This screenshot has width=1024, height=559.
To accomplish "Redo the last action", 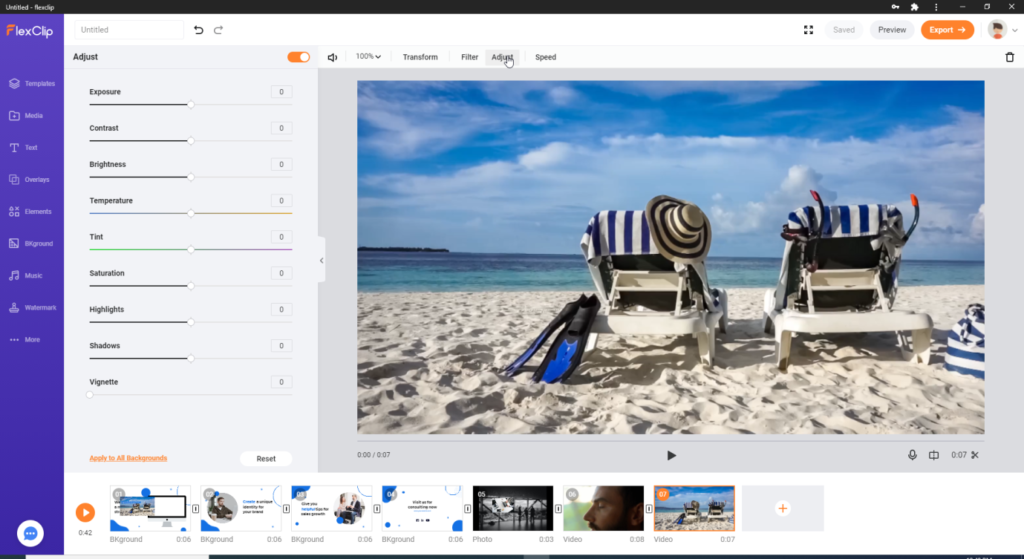I will point(218,30).
